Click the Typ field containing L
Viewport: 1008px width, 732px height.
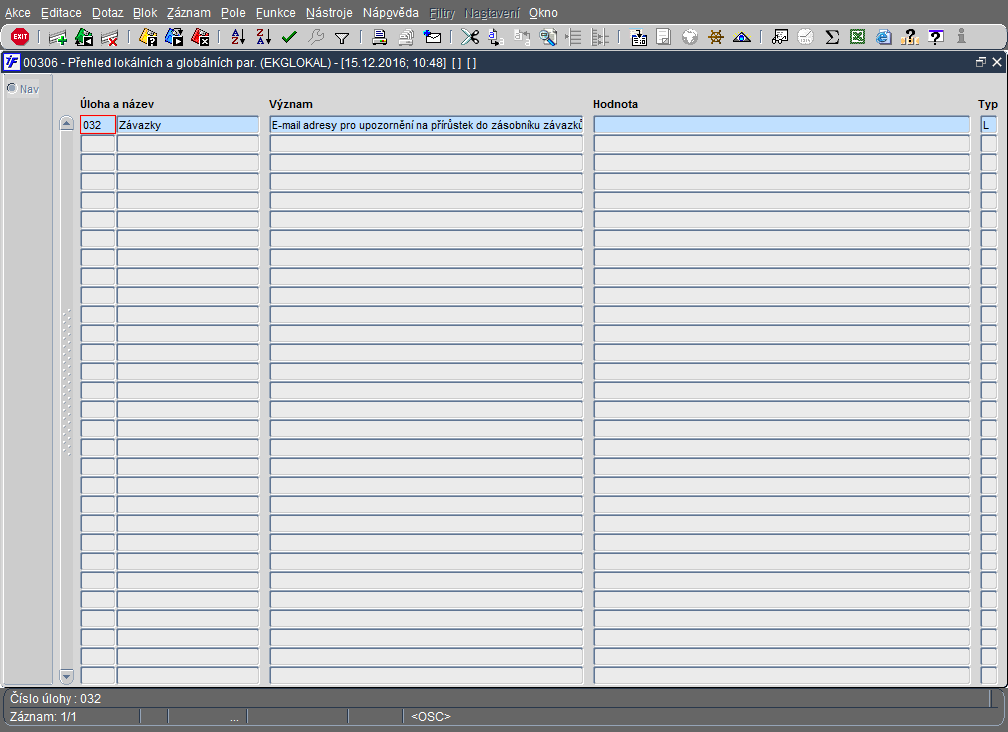[989, 125]
